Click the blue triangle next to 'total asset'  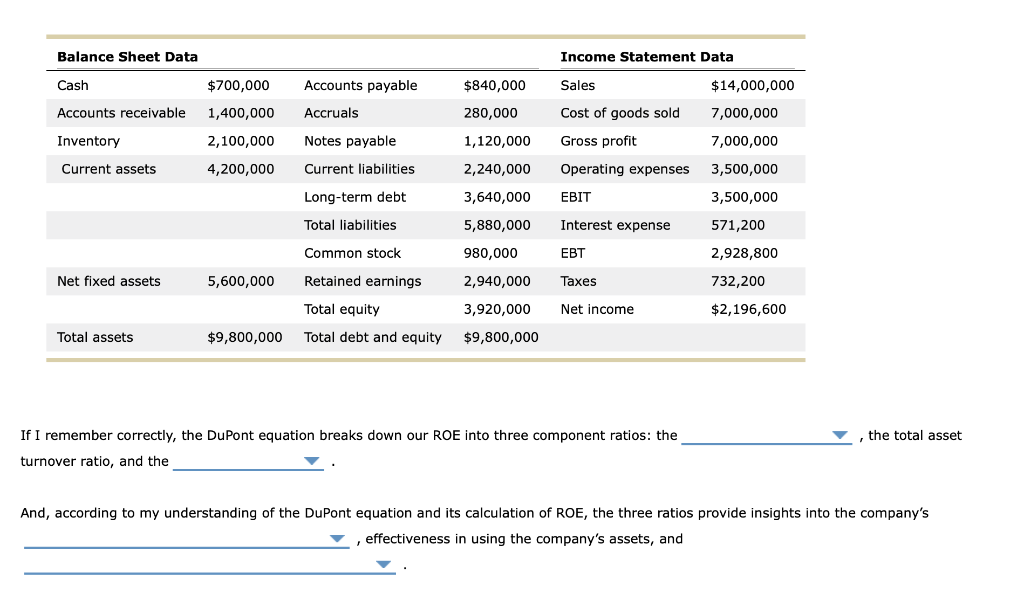point(838,435)
